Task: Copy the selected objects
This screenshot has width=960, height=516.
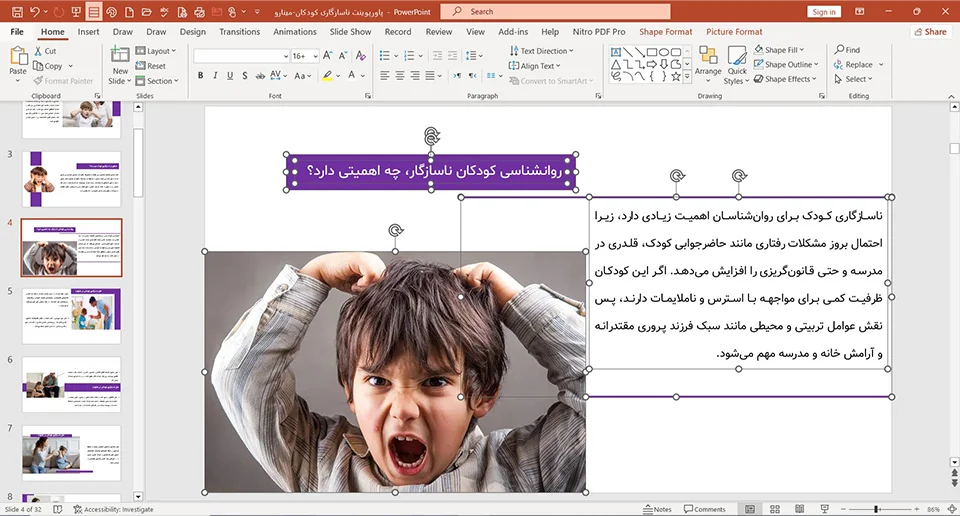Action: point(49,65)
